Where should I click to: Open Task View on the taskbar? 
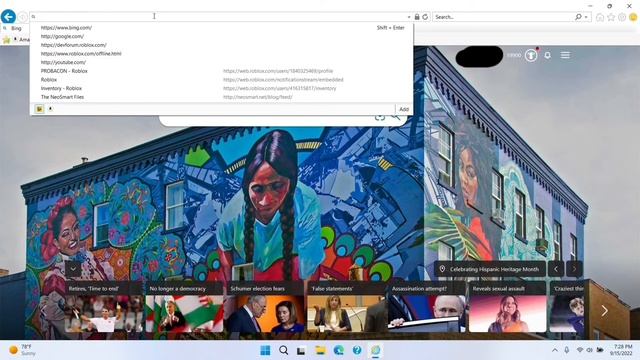coord(301,351)
